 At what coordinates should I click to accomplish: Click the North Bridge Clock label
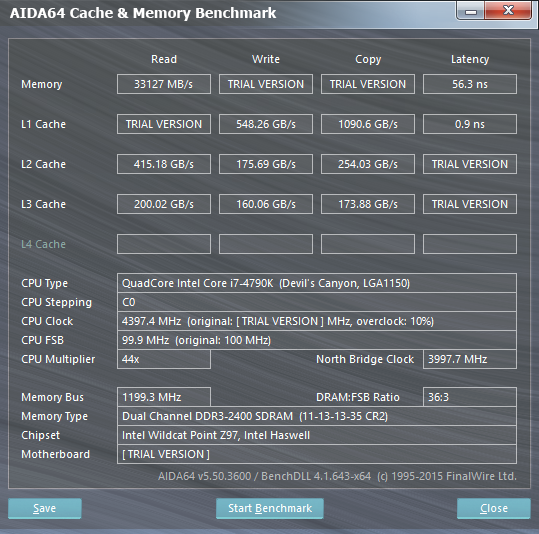click(365, 359)
